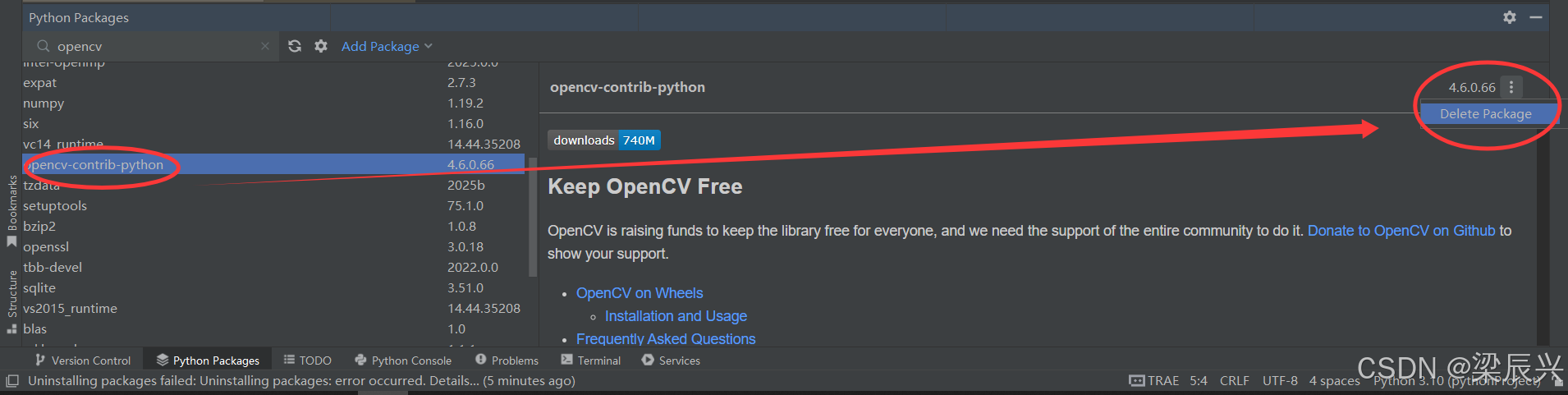Open the Terminal tab
Viewport: 1568px width, 395px height.
coord(590,361)
